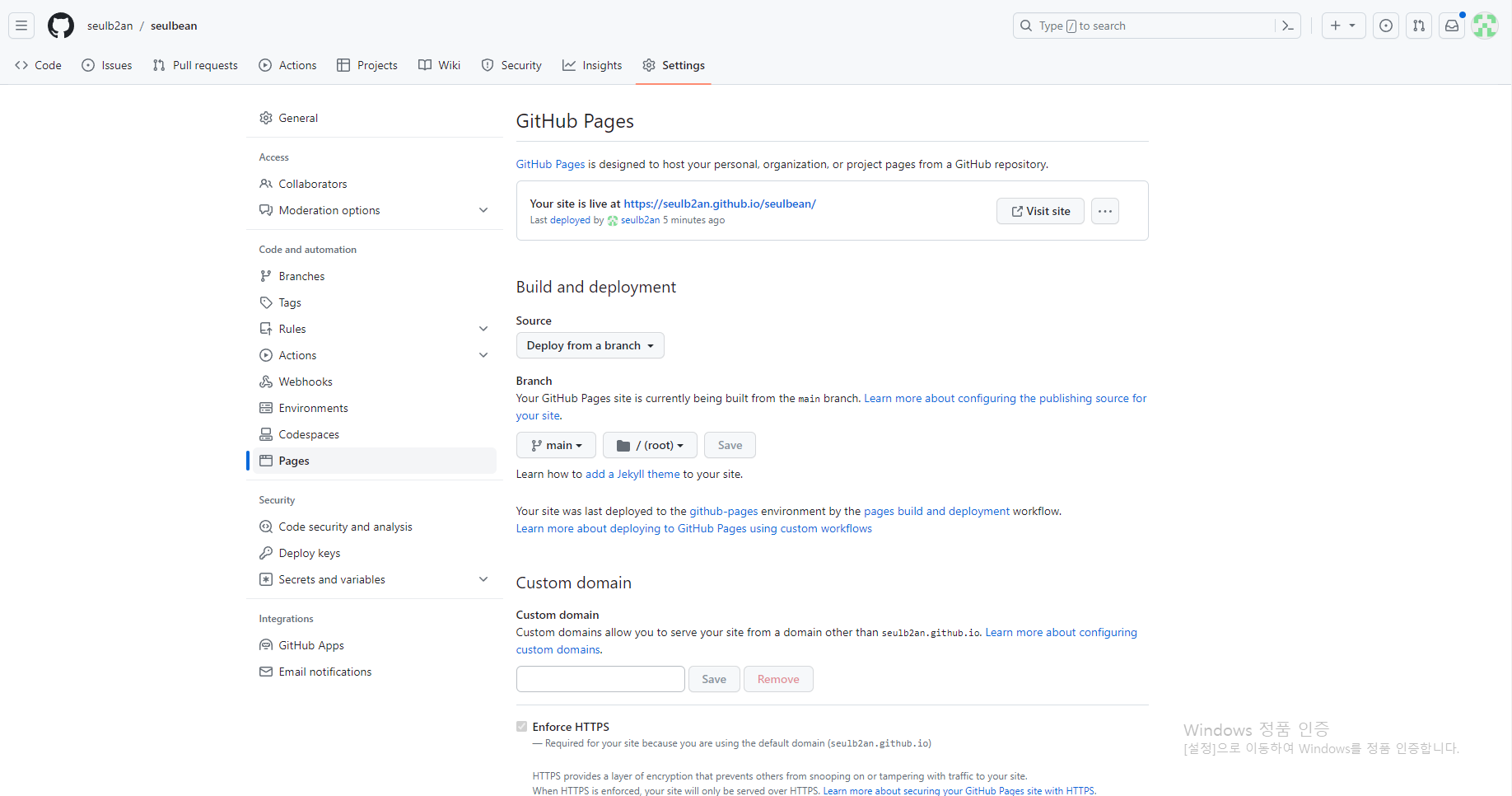Screen dimensions: 1512x796
Task: Open the main branch selector dropdown
Action: pos(556,445)
